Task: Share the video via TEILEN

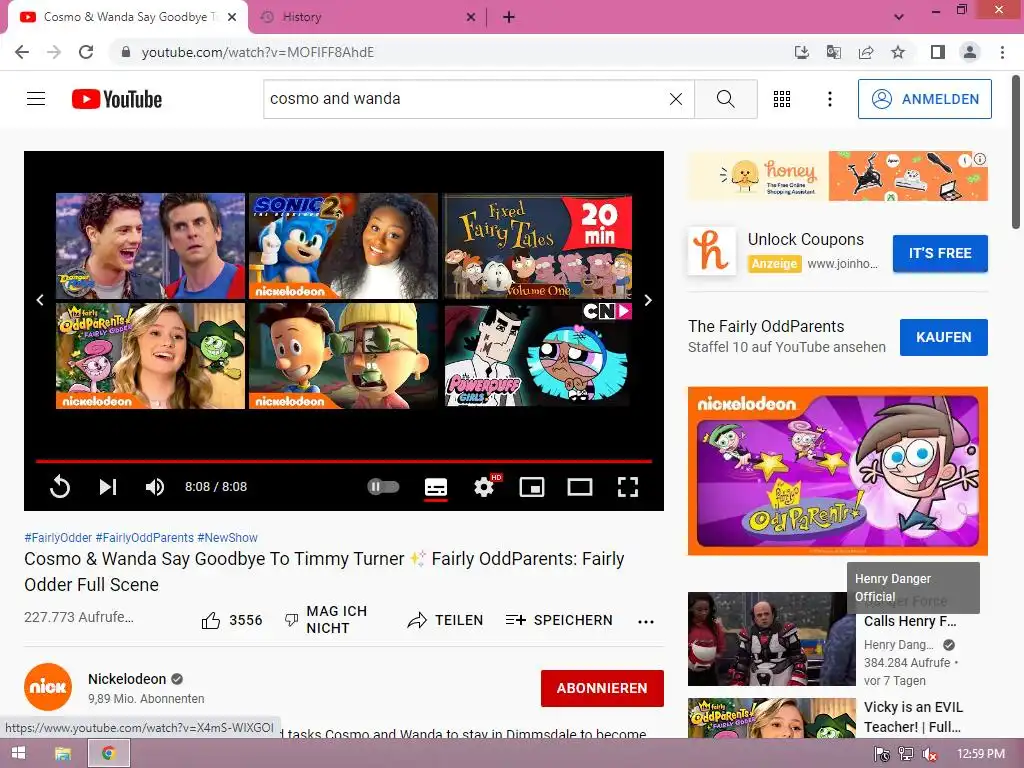Action: point(445,620)
